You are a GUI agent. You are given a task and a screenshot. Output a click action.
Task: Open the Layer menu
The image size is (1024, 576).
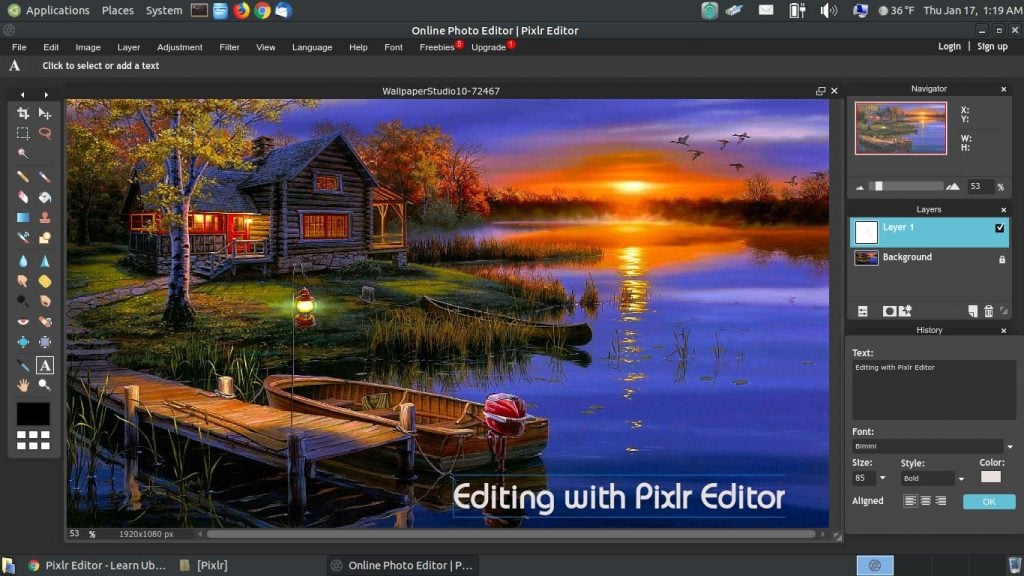click(x=129, y=47)
